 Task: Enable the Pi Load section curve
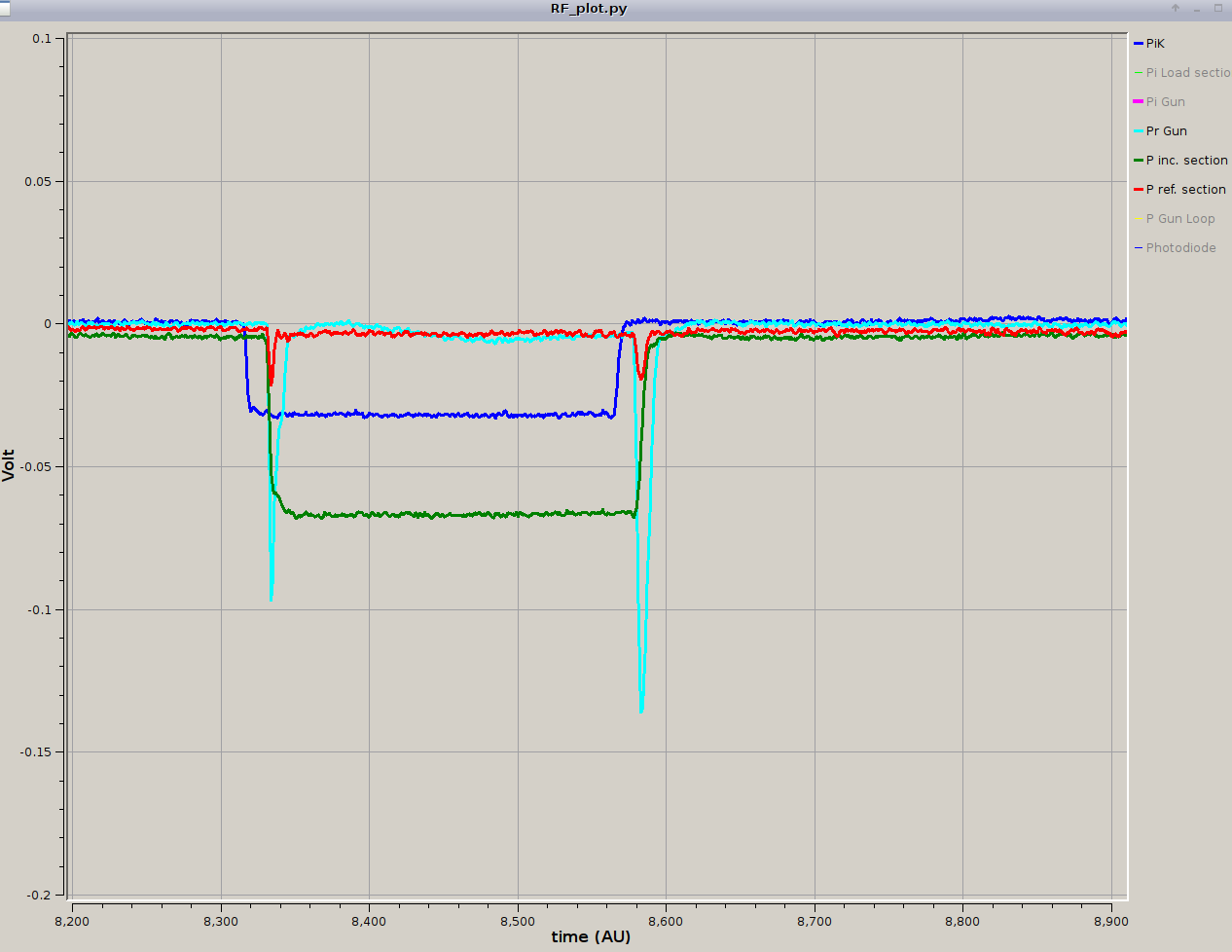[x=1187, y=73]
